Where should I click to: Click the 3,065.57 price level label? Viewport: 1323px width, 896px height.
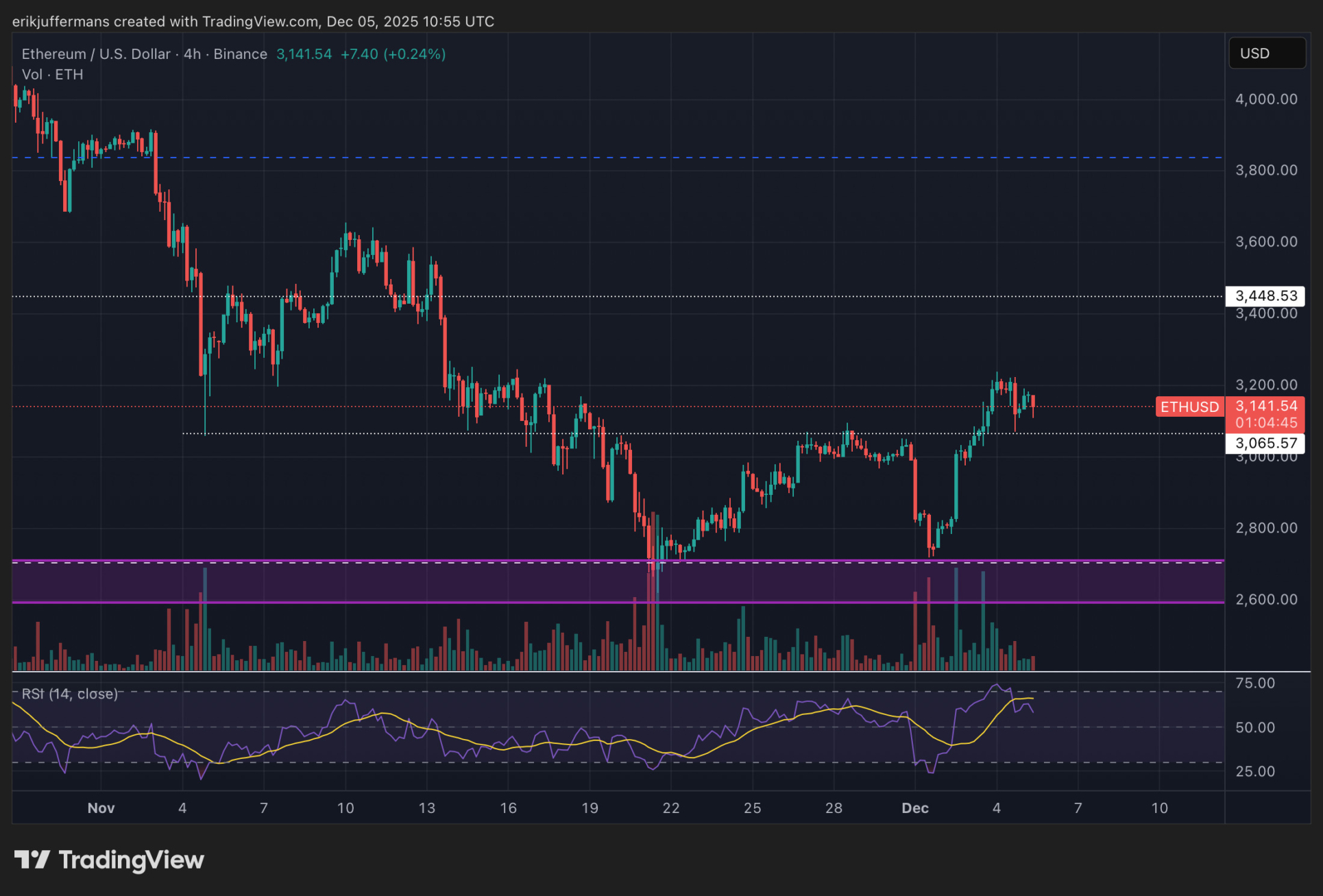click(x=1265, y=444)
